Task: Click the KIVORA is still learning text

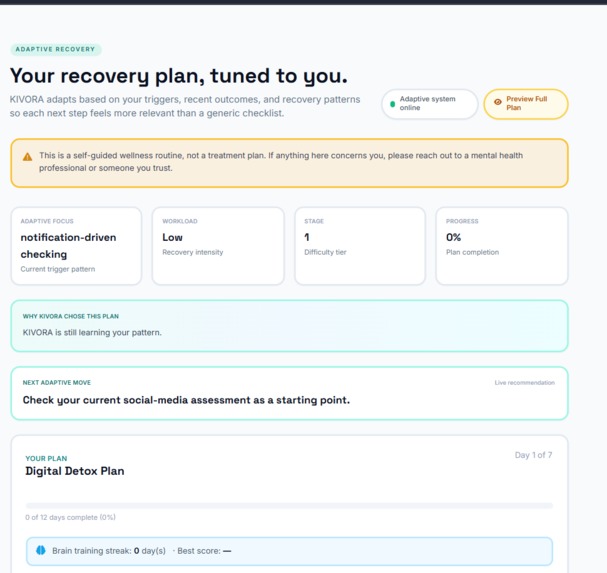Action: point(92,333)
